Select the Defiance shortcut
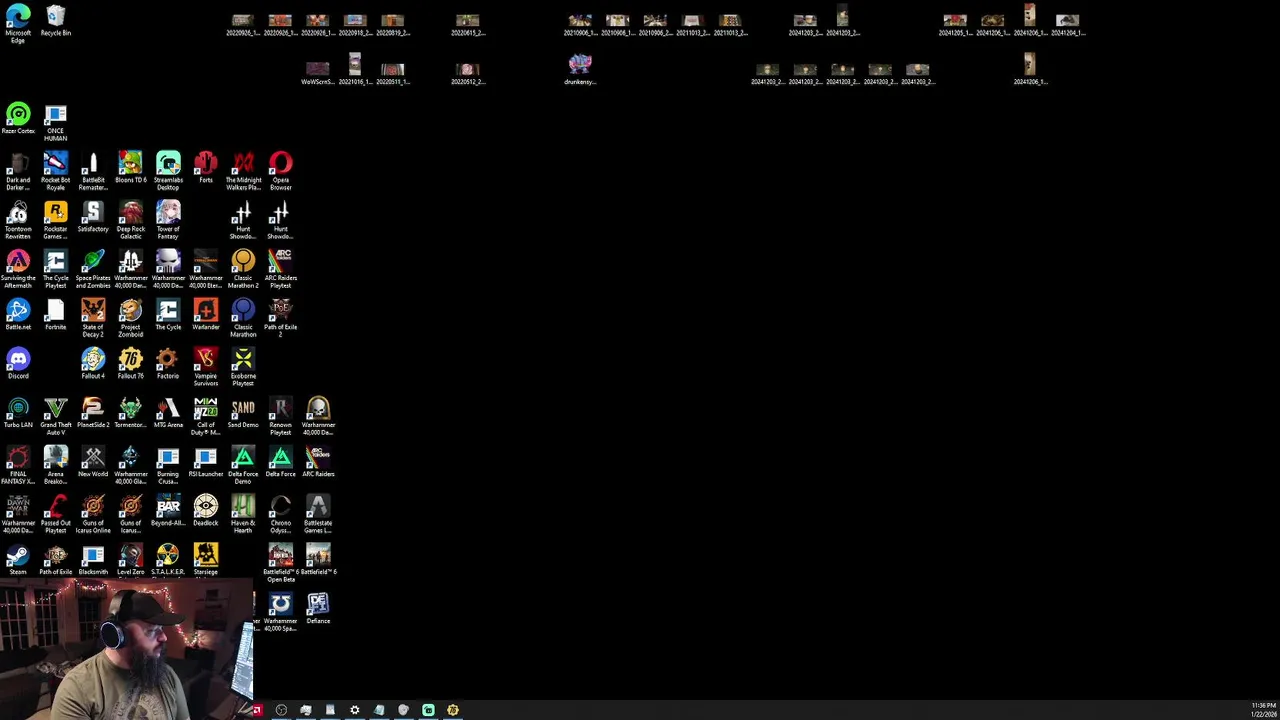Screen dimensions: 1280x720 (318, 608)
